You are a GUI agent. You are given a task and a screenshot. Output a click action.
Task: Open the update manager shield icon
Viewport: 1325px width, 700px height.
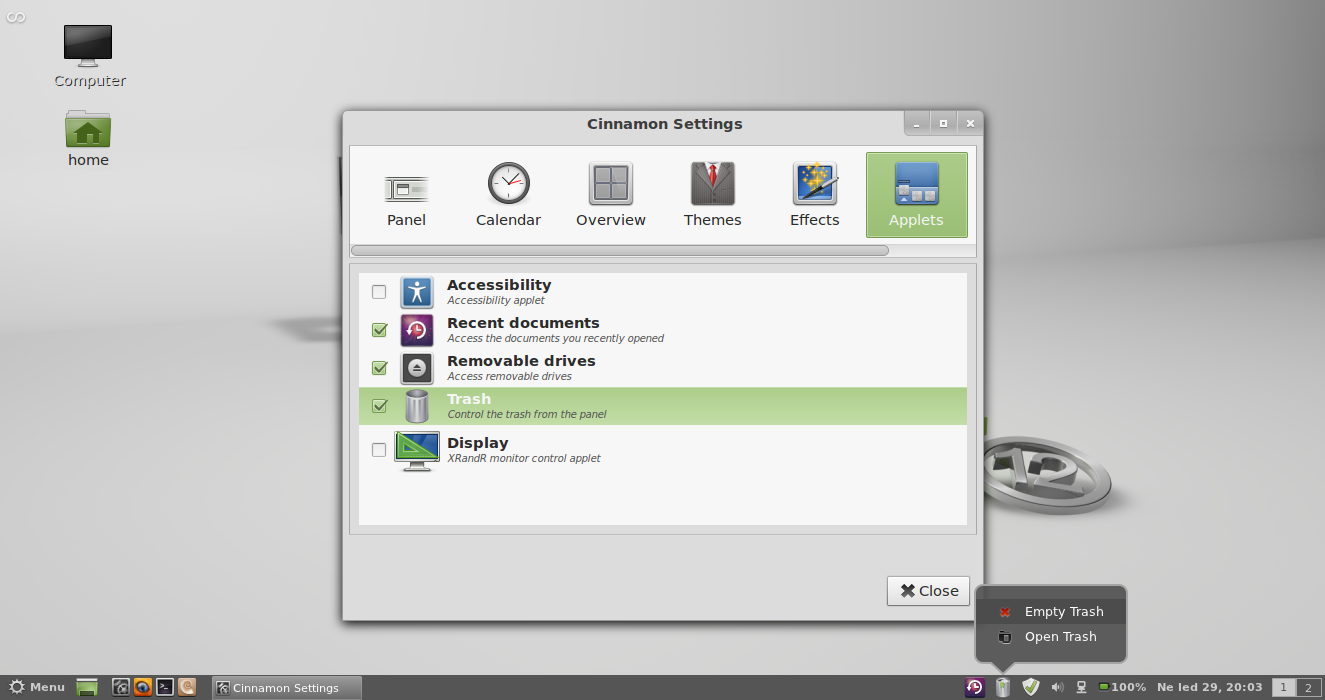(1031, 687)
